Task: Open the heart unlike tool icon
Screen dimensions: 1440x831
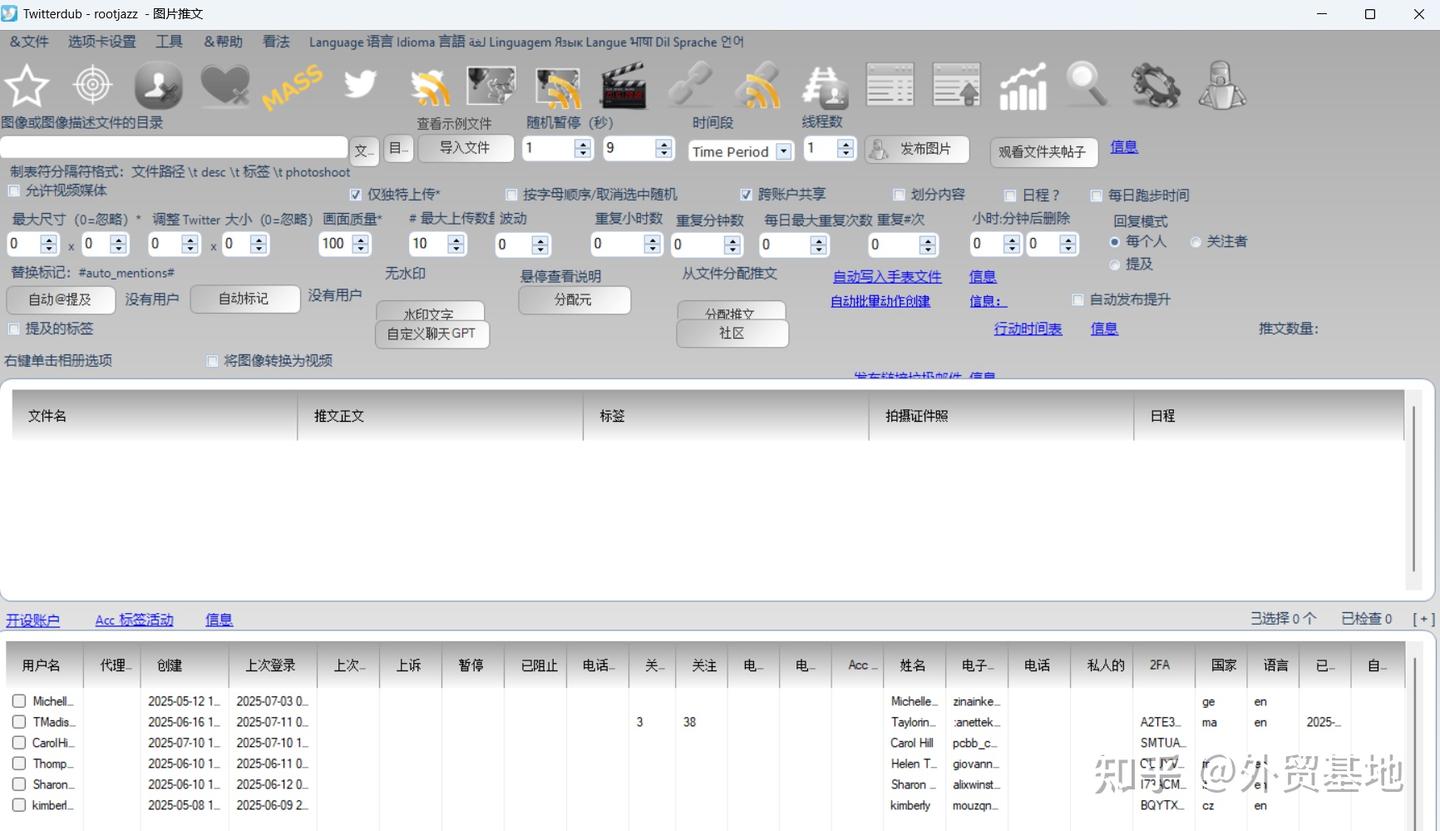Action: [x=225, y=86]
